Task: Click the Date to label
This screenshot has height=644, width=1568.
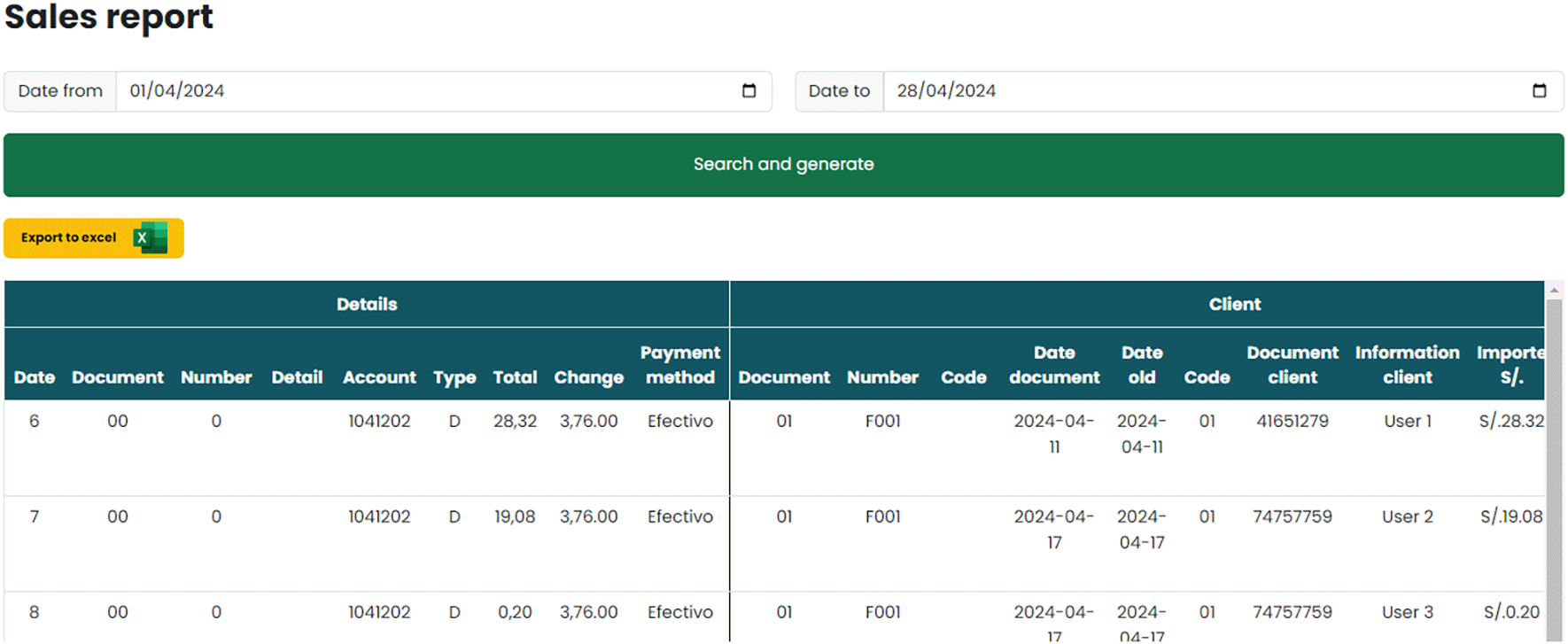Action: [839, 91]
